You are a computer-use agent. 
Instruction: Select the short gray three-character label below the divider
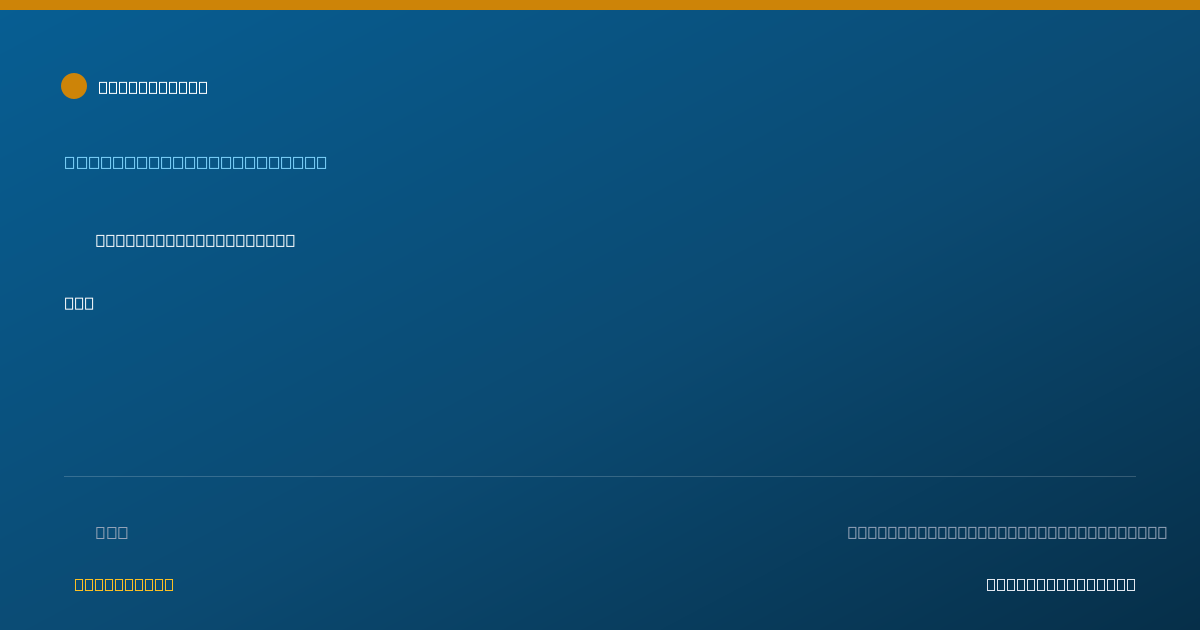point(112,532)
